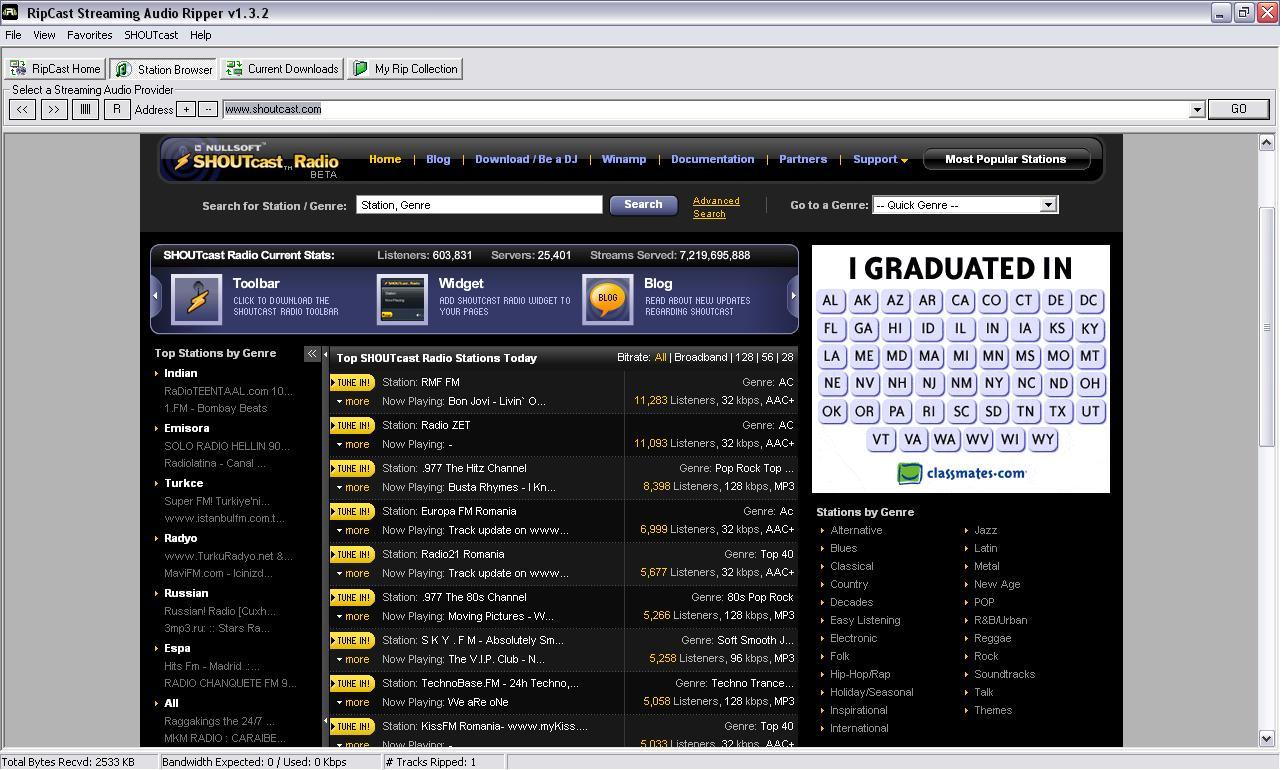This screenshot has width=1282, height=770.
Task: Click the stop loading bars button
Action: [86, 109]
